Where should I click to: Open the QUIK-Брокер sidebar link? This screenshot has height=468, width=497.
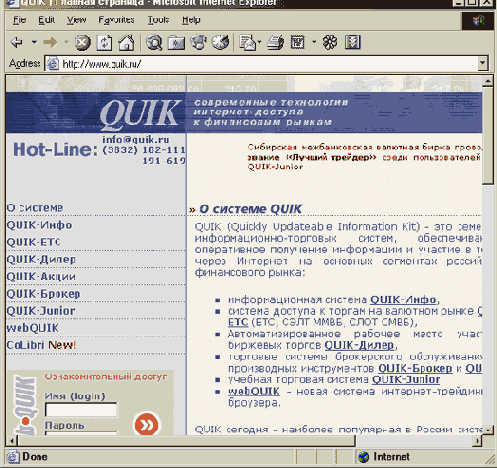click(43, 294)
